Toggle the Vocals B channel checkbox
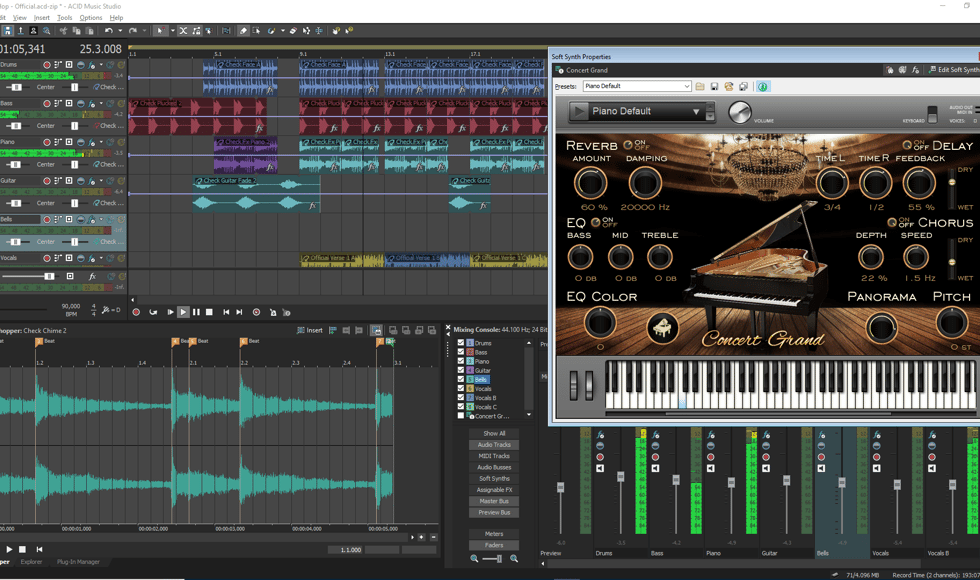 click(461, 398)
